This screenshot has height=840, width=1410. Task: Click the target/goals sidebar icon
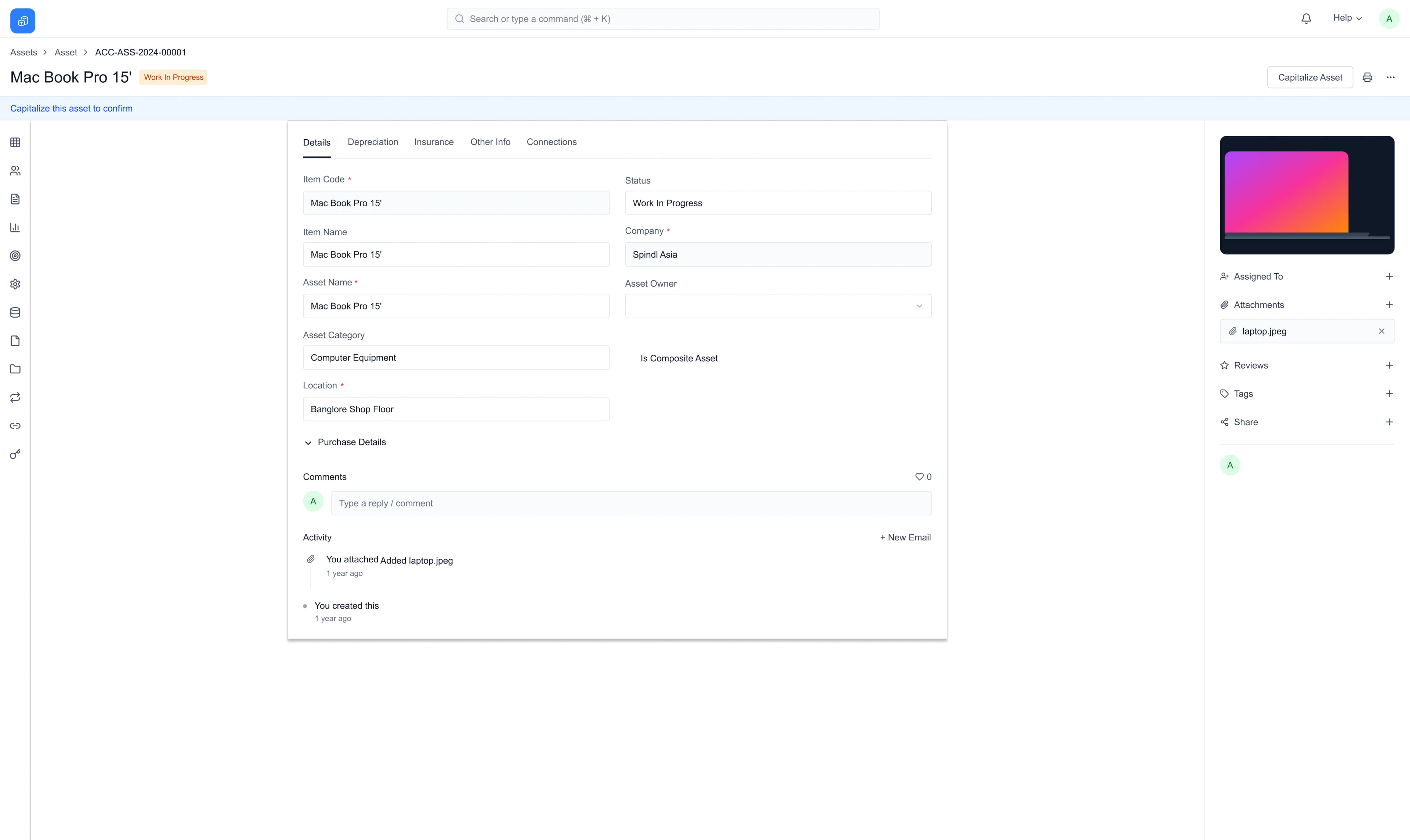[x=15, y=256]
